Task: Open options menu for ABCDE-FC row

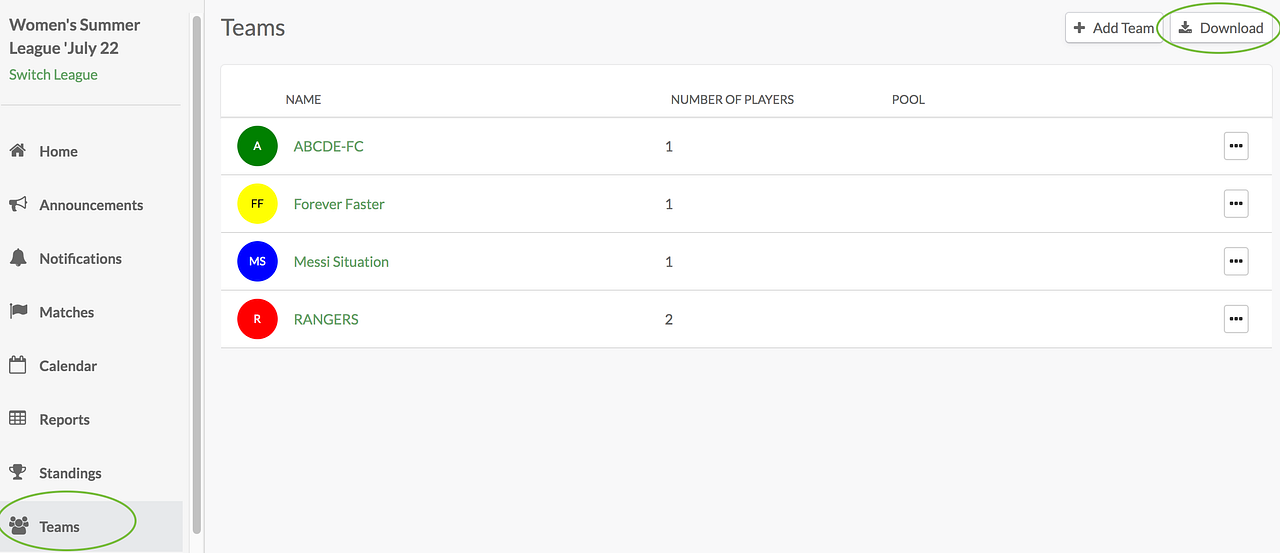Action: (x=1236, y=146)
